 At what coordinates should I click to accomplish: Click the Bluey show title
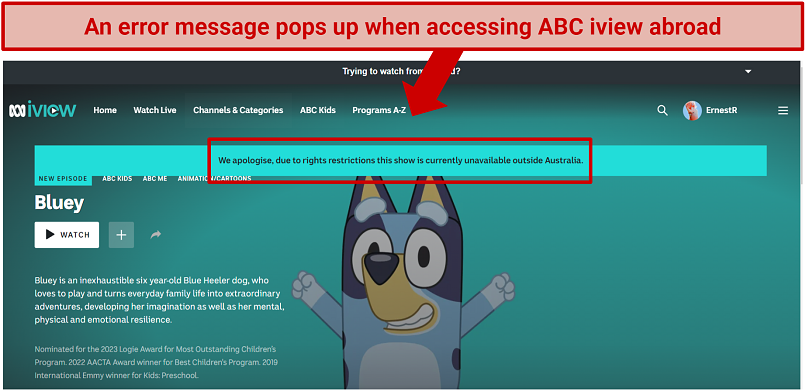point(59,203)
